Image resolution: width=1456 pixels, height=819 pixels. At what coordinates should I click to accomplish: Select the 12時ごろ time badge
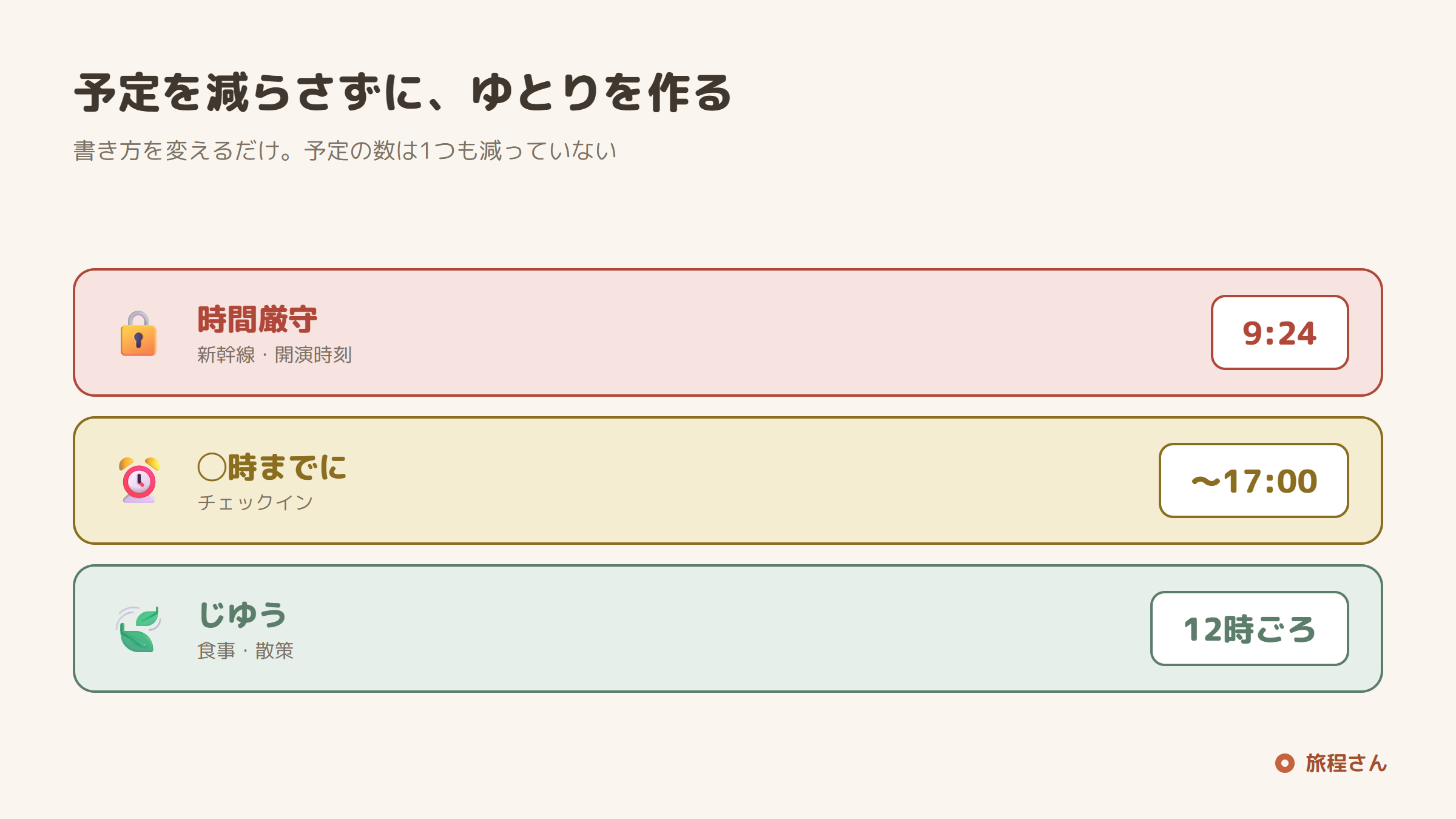[x=1249, y=629]
